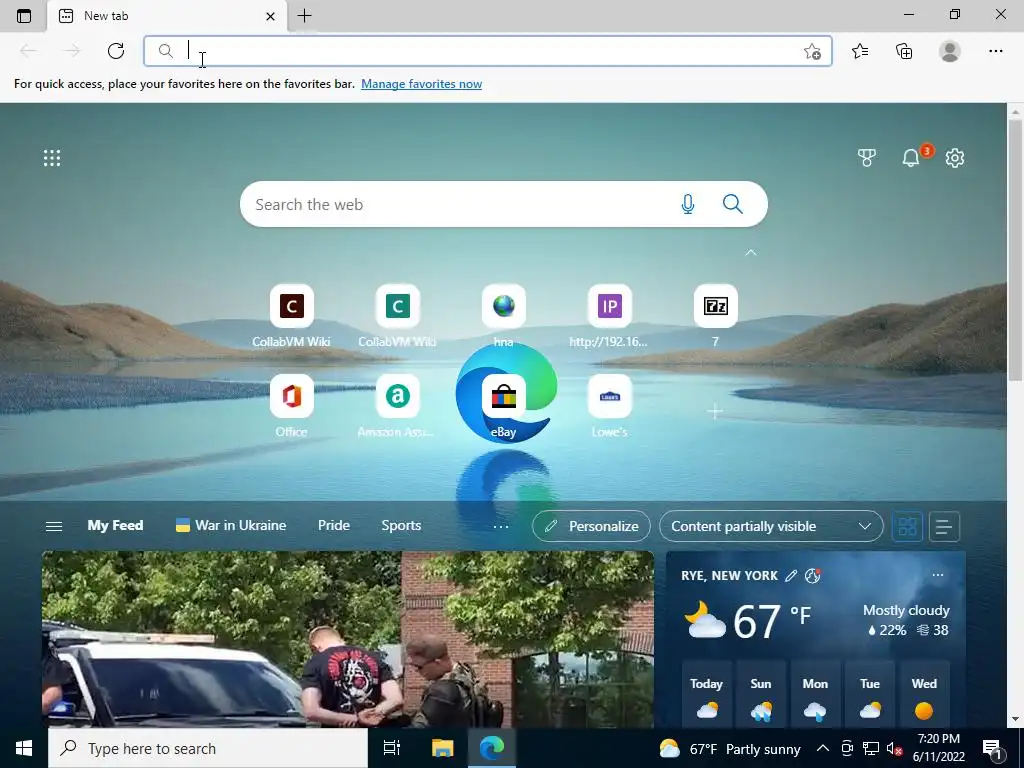Add this page to favorites star icon
Screen dimensions: 1024x768
click(x=812, y=52)
